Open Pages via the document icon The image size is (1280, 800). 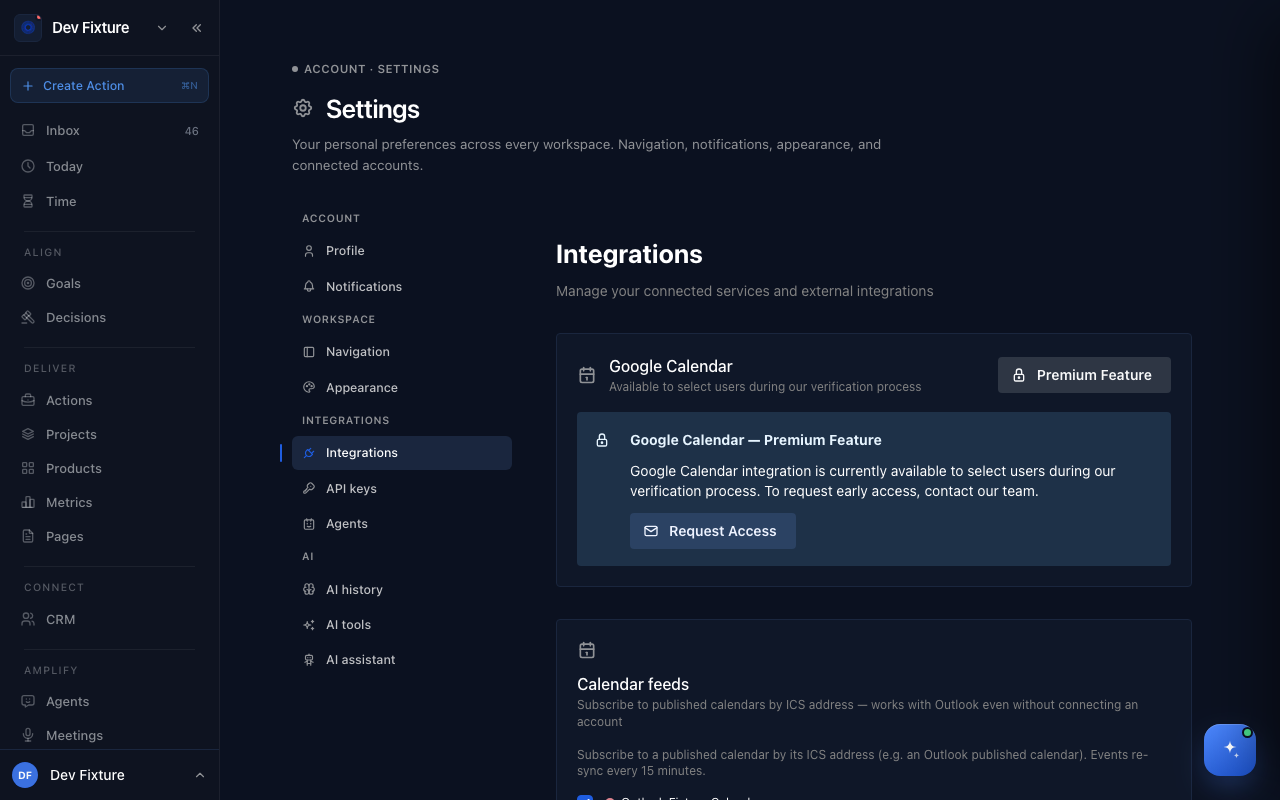pos(28,536)
